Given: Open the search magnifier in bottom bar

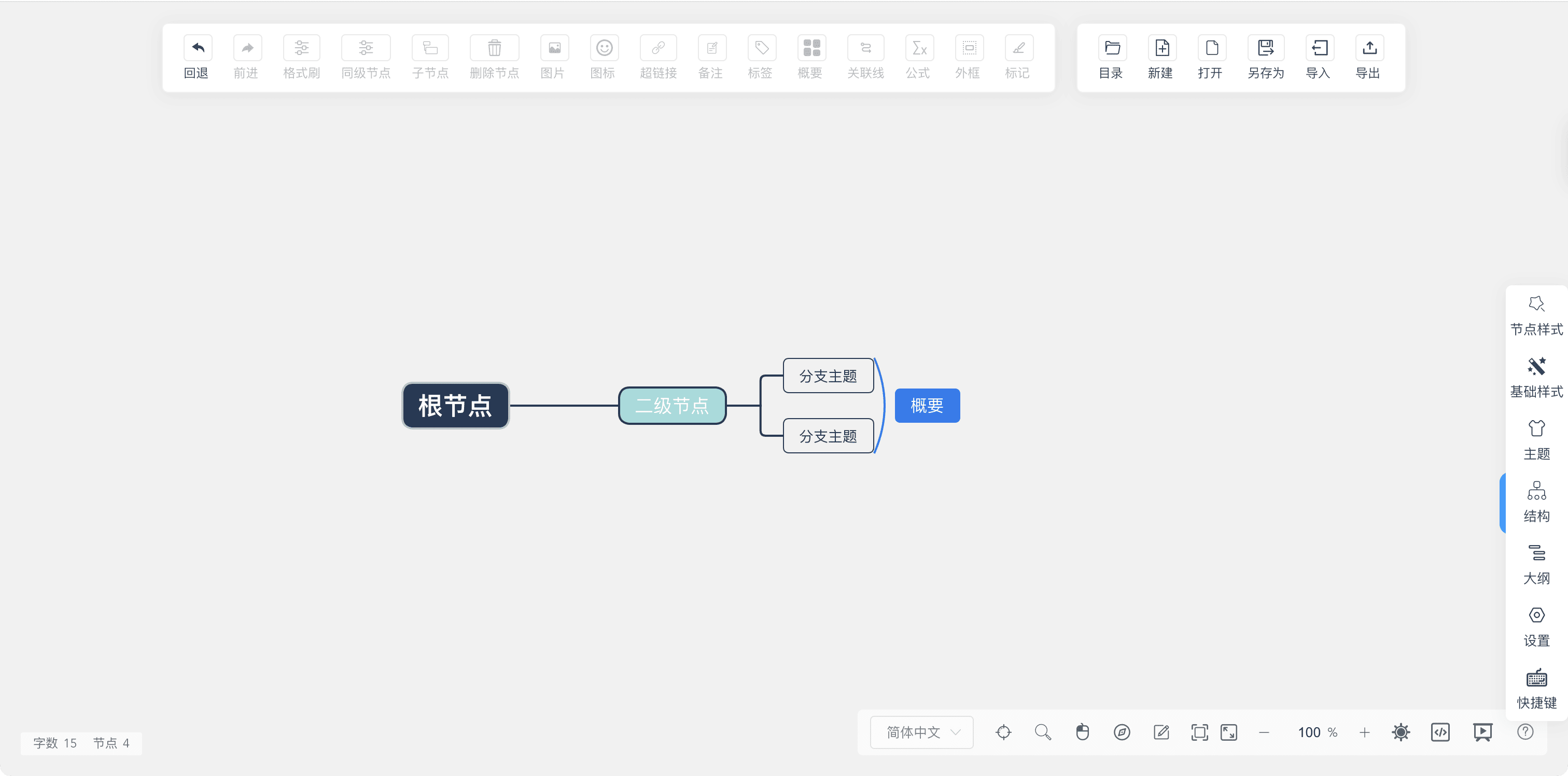Looking at the screenshot, I should pyautogui.click(x=1043, y=731).
